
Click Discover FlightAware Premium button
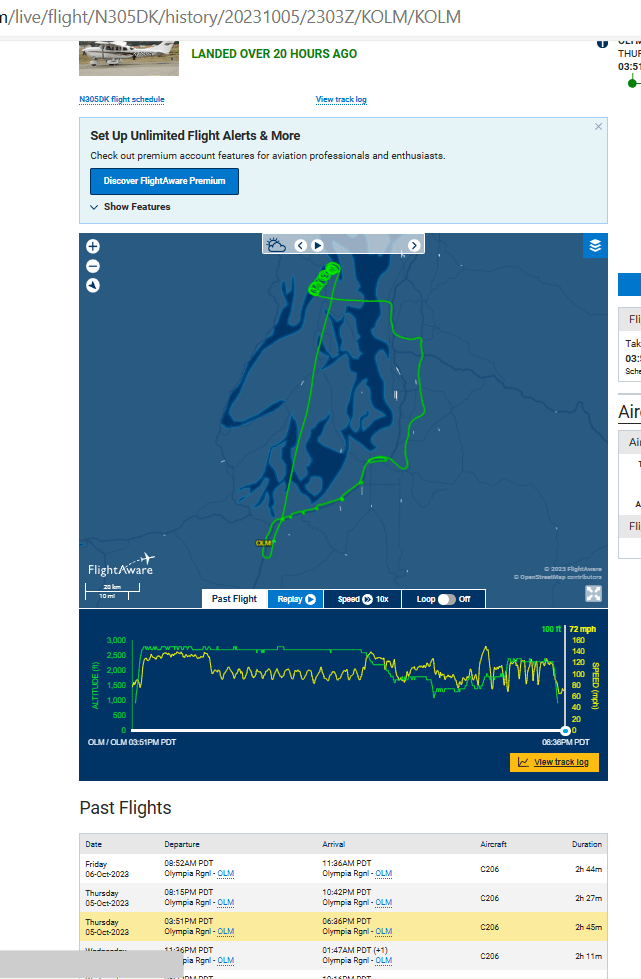(164, 181)
